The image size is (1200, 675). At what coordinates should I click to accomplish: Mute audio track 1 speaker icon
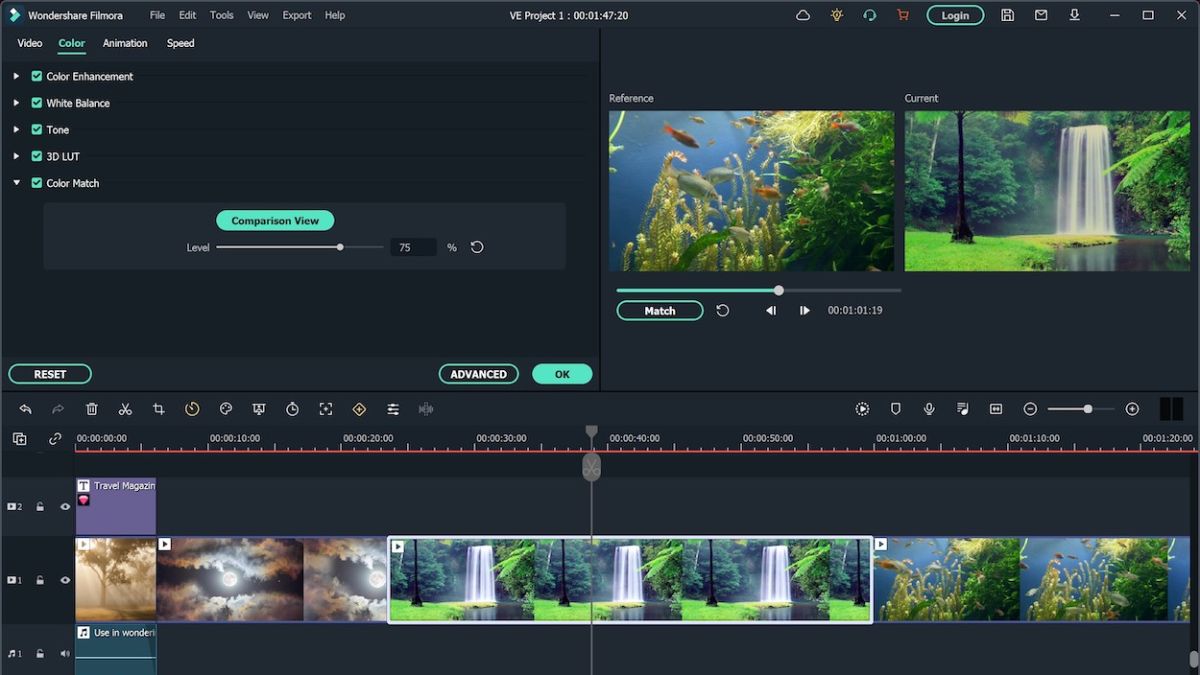click(65, 654)
